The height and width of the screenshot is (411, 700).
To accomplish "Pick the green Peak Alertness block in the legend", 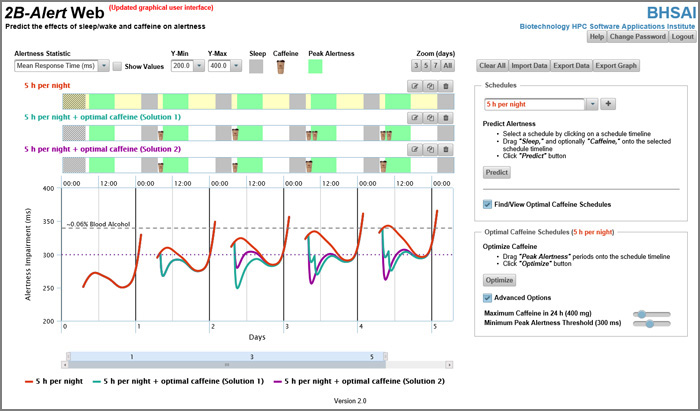I will pos(315,66).
